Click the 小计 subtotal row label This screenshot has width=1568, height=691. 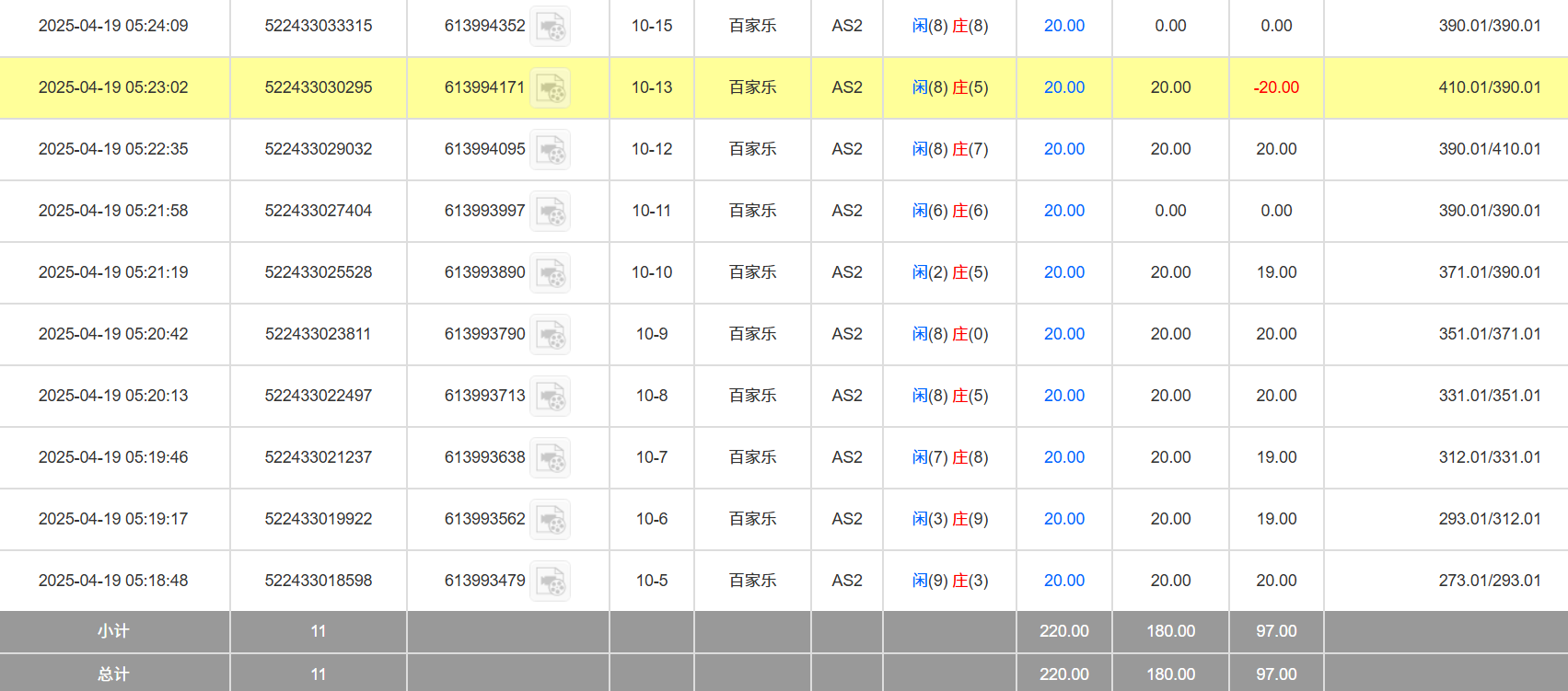pos(113,631)
